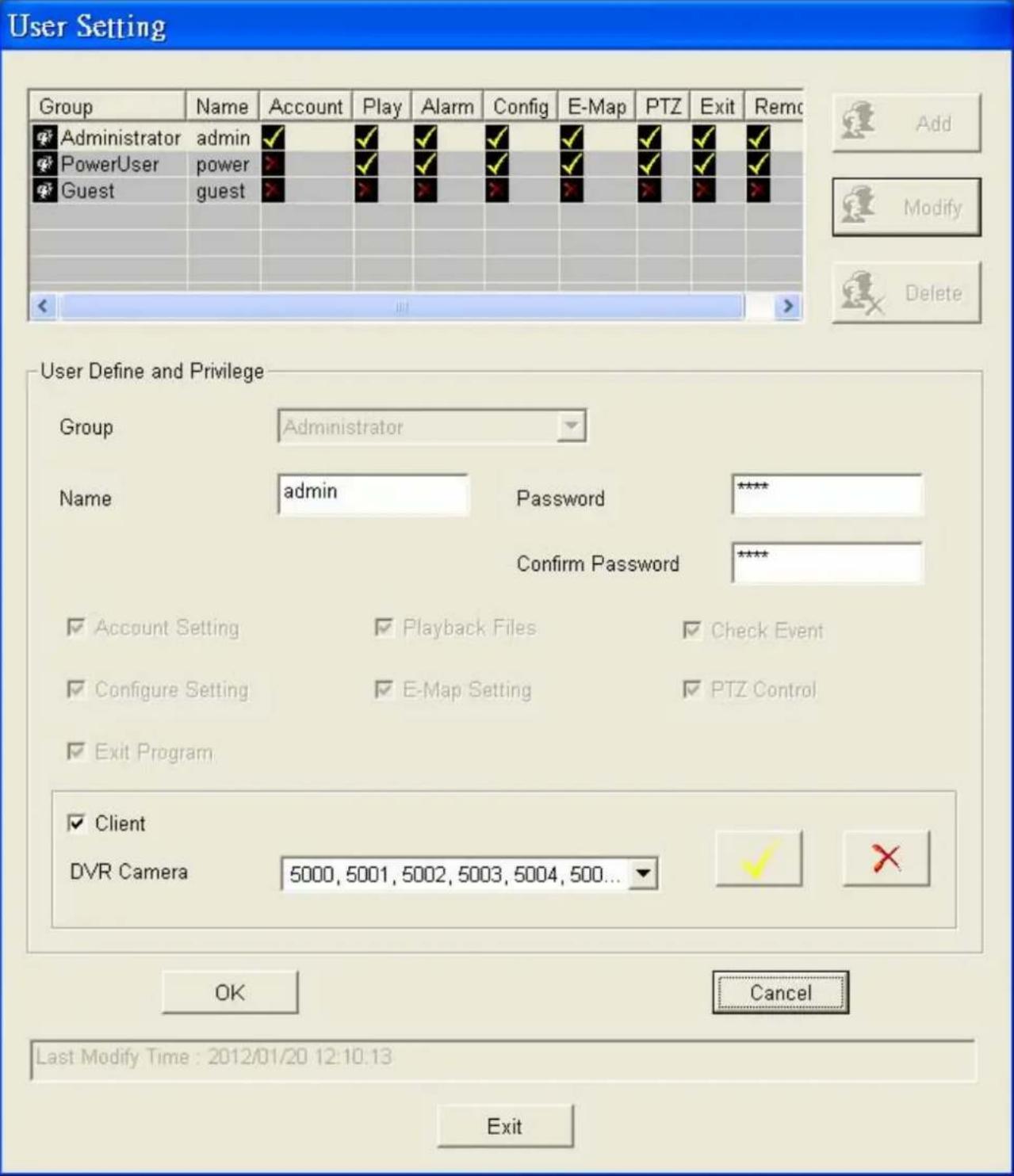Select the 'power' name cell
Image resolution: width=1014 pixels, height=1176 pixels.
[x=223, y=164]
